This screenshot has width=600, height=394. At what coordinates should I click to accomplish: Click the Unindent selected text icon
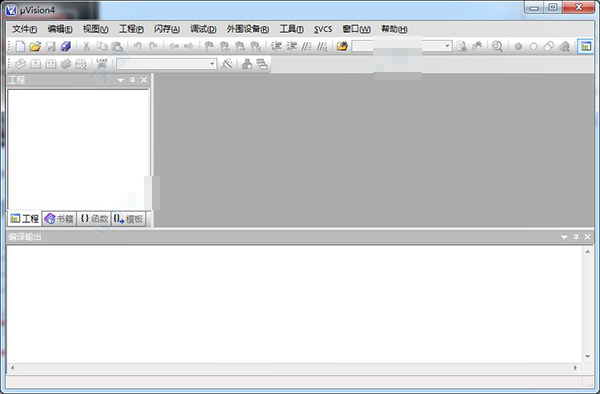tap(292, 46)
